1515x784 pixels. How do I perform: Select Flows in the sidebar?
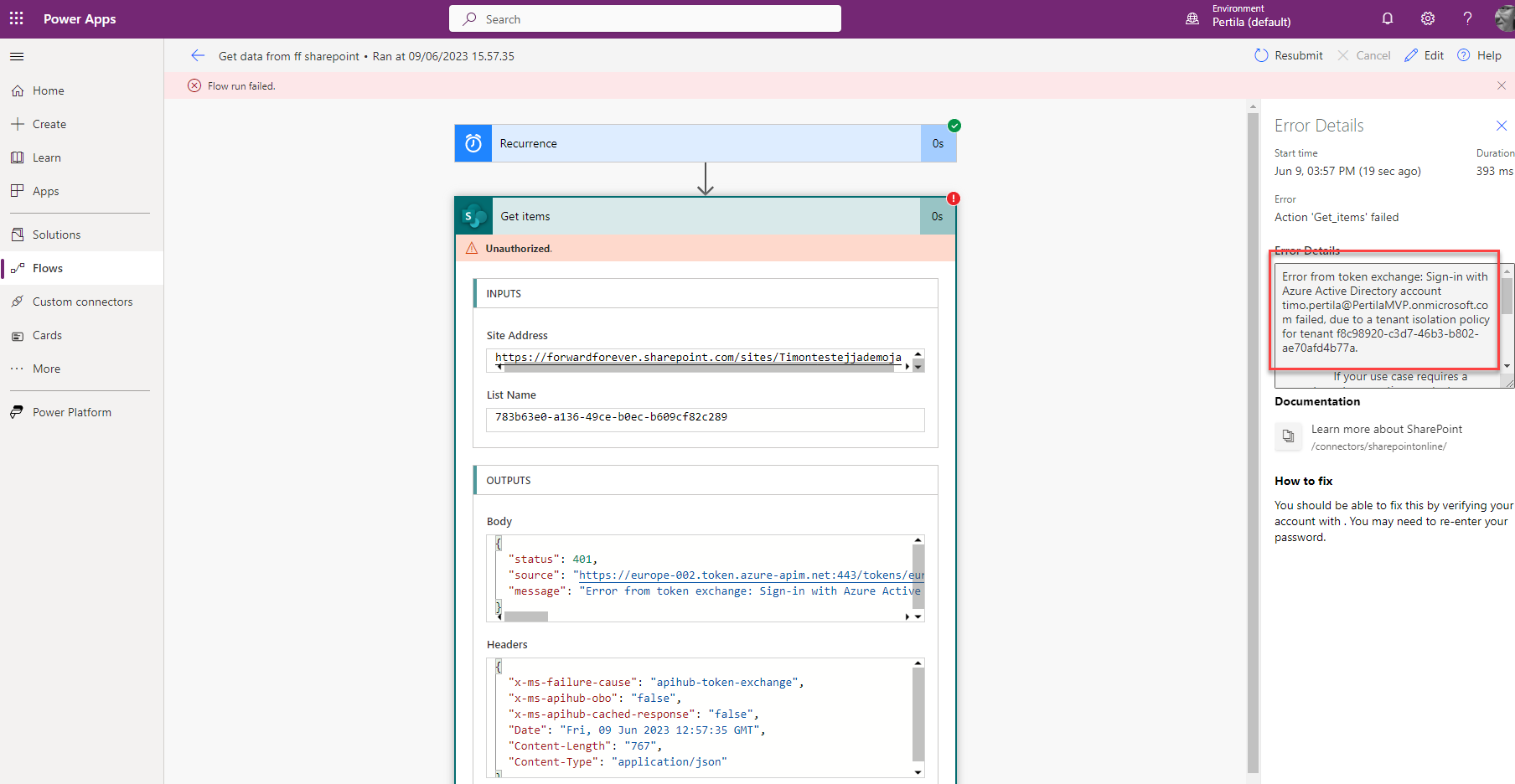coord(82,268)
